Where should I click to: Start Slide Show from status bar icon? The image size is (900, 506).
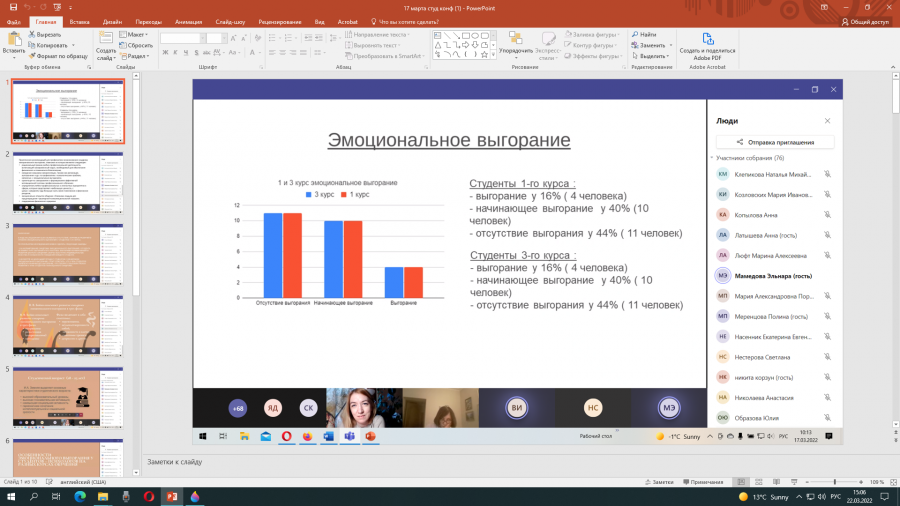tap(794, 482)
